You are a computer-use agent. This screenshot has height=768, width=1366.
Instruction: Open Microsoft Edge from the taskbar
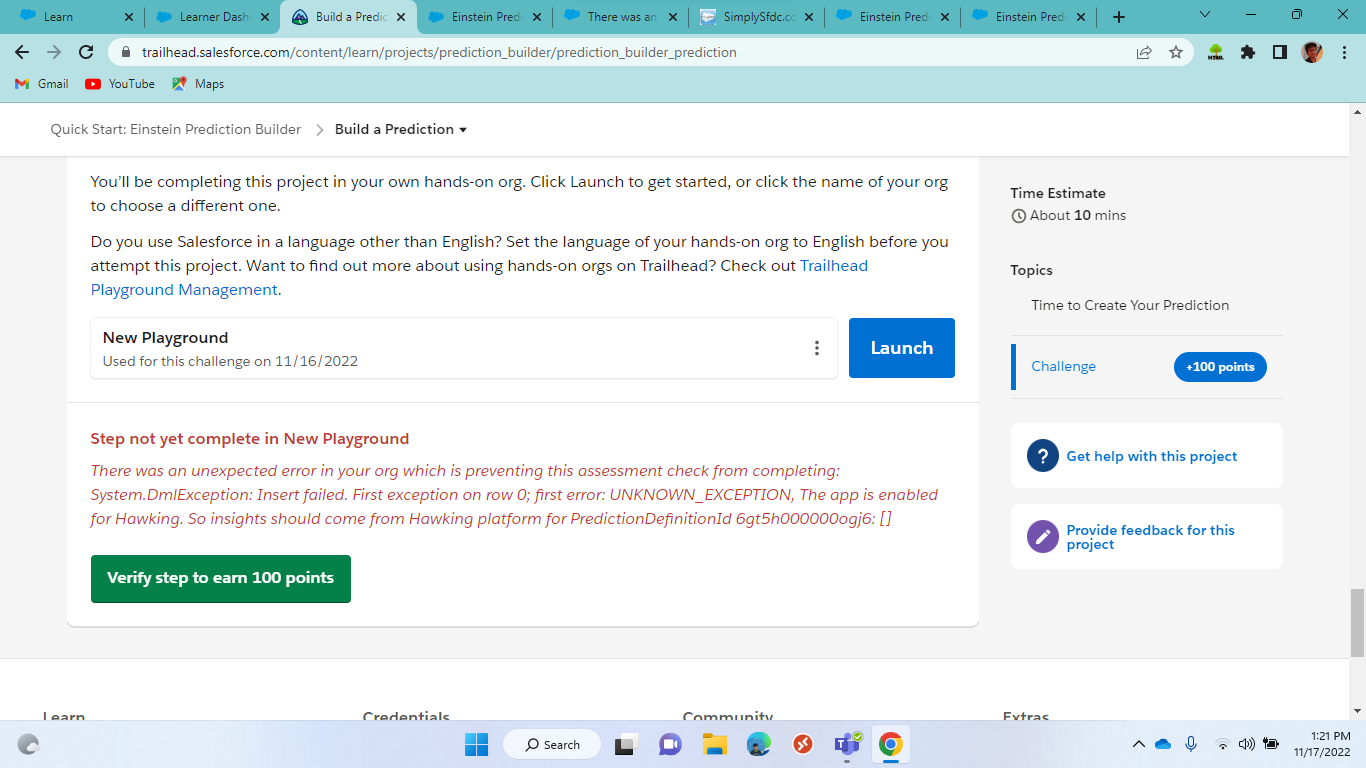[x=759, y=744]
